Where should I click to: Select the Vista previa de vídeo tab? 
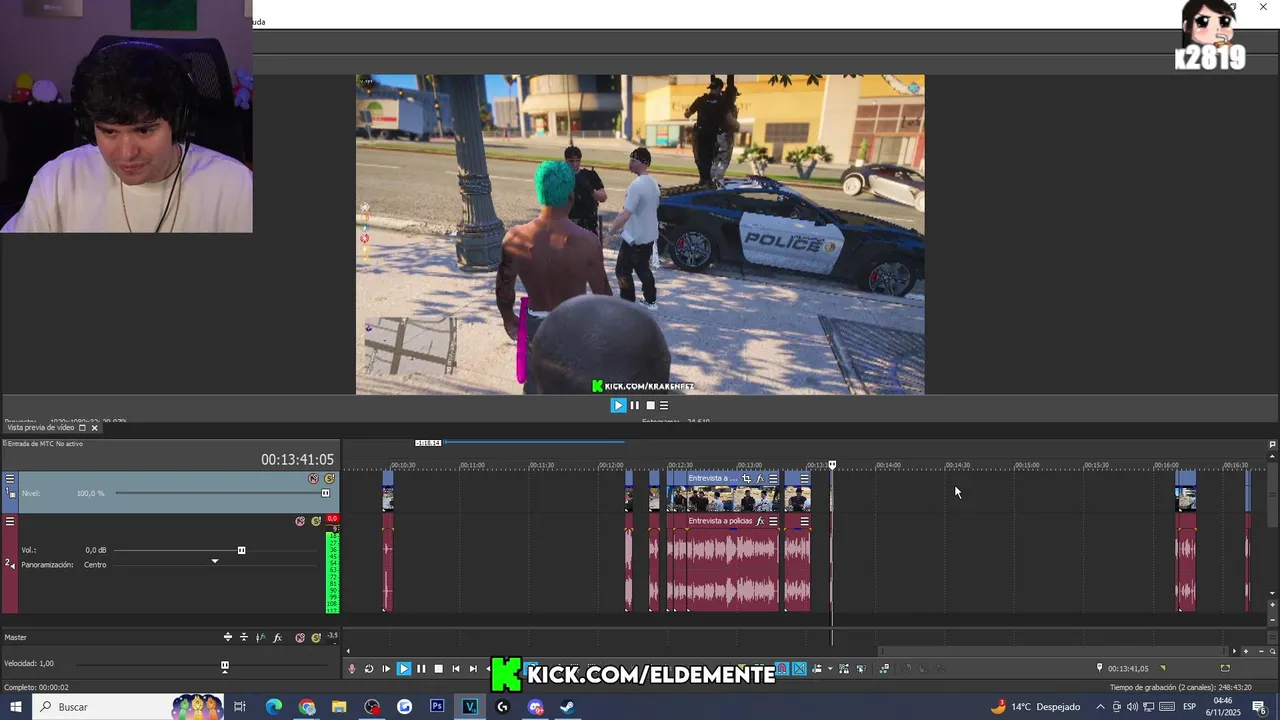41,428
